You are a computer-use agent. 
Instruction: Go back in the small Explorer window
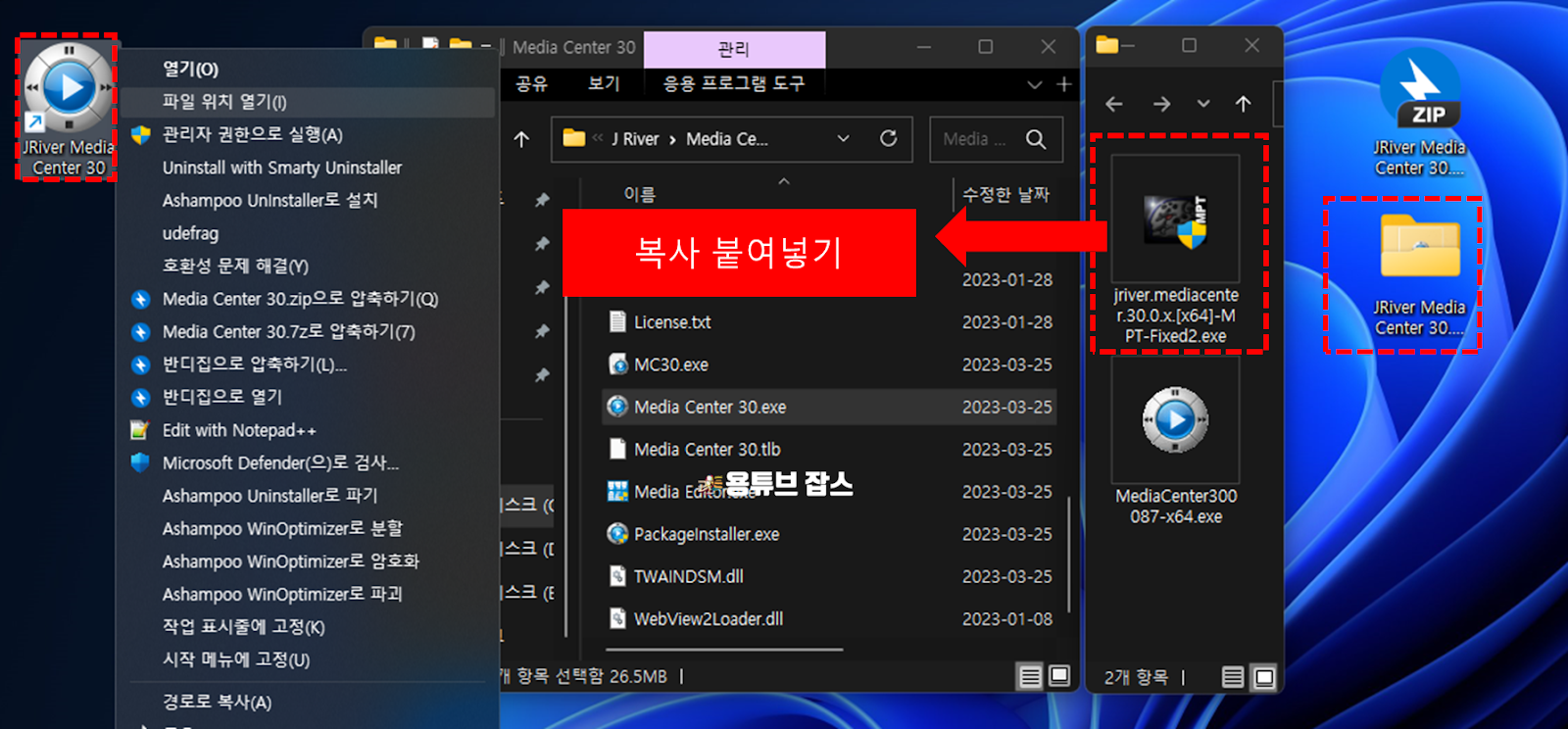pos(1114,104)
